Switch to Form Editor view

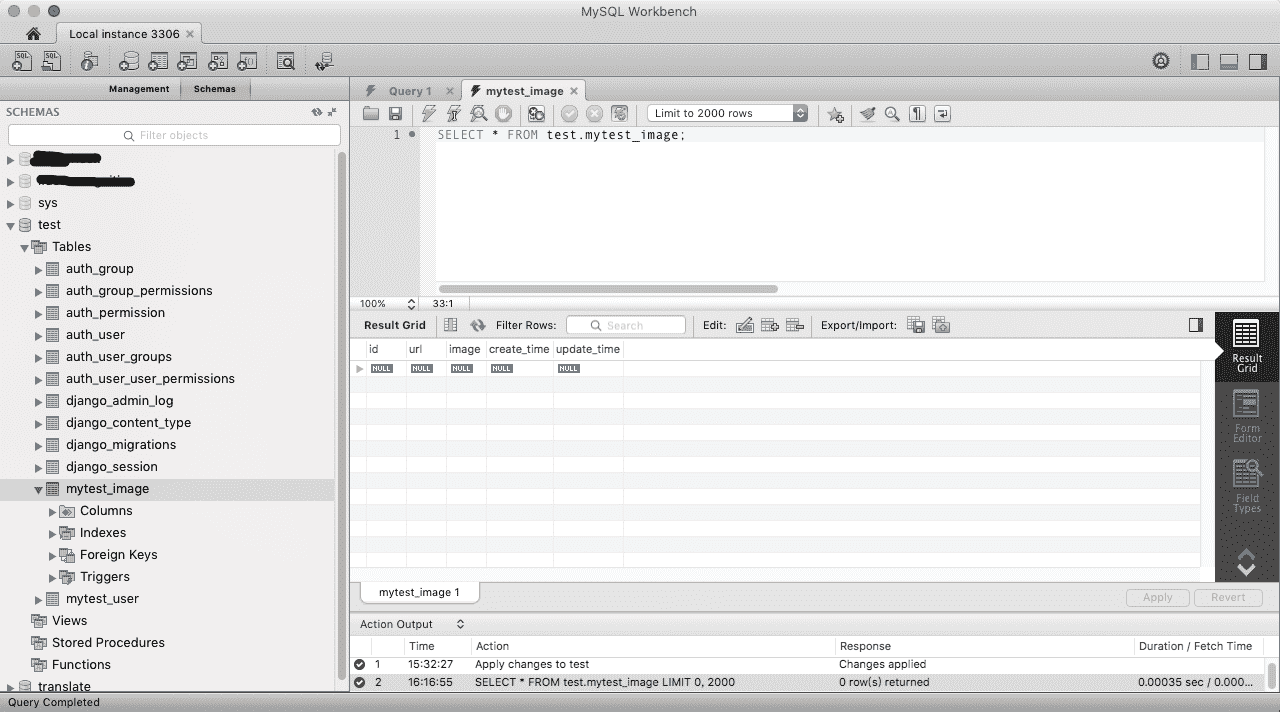coord(1247,416)
